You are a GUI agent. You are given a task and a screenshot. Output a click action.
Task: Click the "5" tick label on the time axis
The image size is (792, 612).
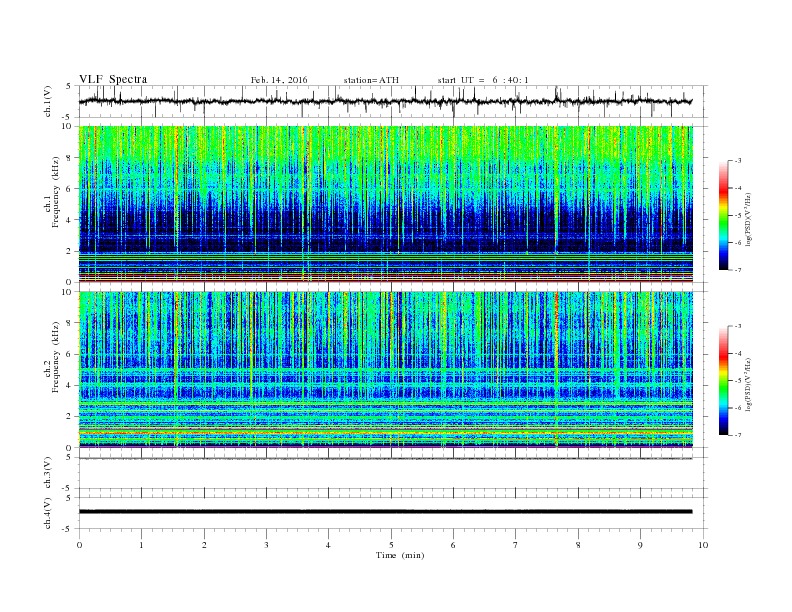[x=391, y=545]
